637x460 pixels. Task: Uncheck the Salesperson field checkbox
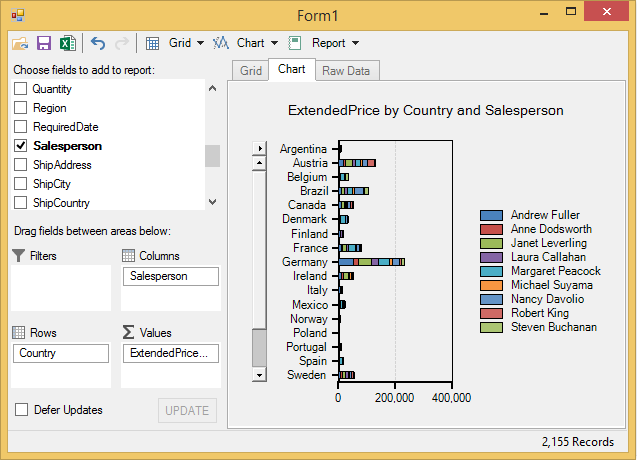tap(21, 146)
